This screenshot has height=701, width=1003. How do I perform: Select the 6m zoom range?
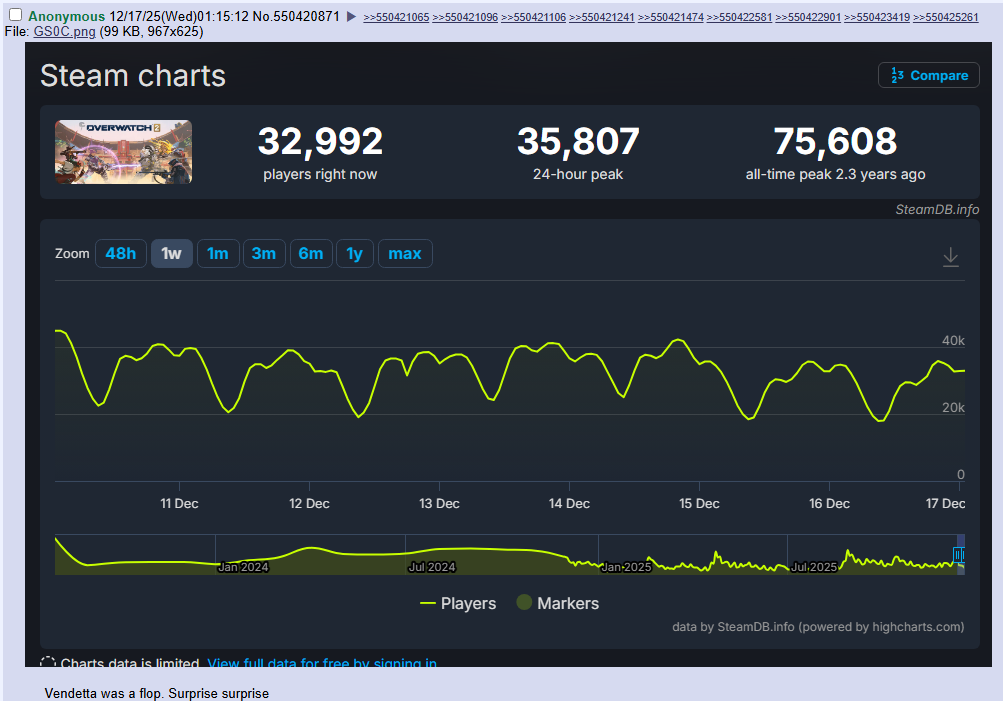click(311, 254)
